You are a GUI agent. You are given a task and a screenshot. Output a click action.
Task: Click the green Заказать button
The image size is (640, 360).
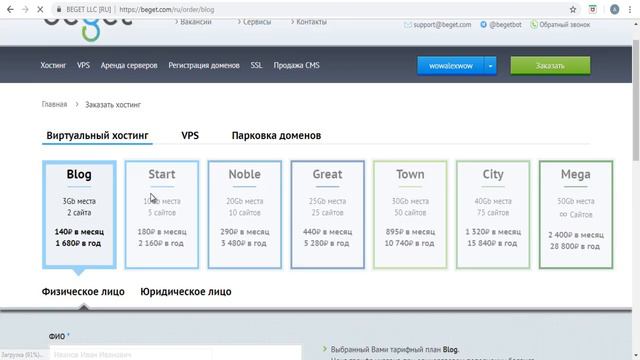pos(550,66)
